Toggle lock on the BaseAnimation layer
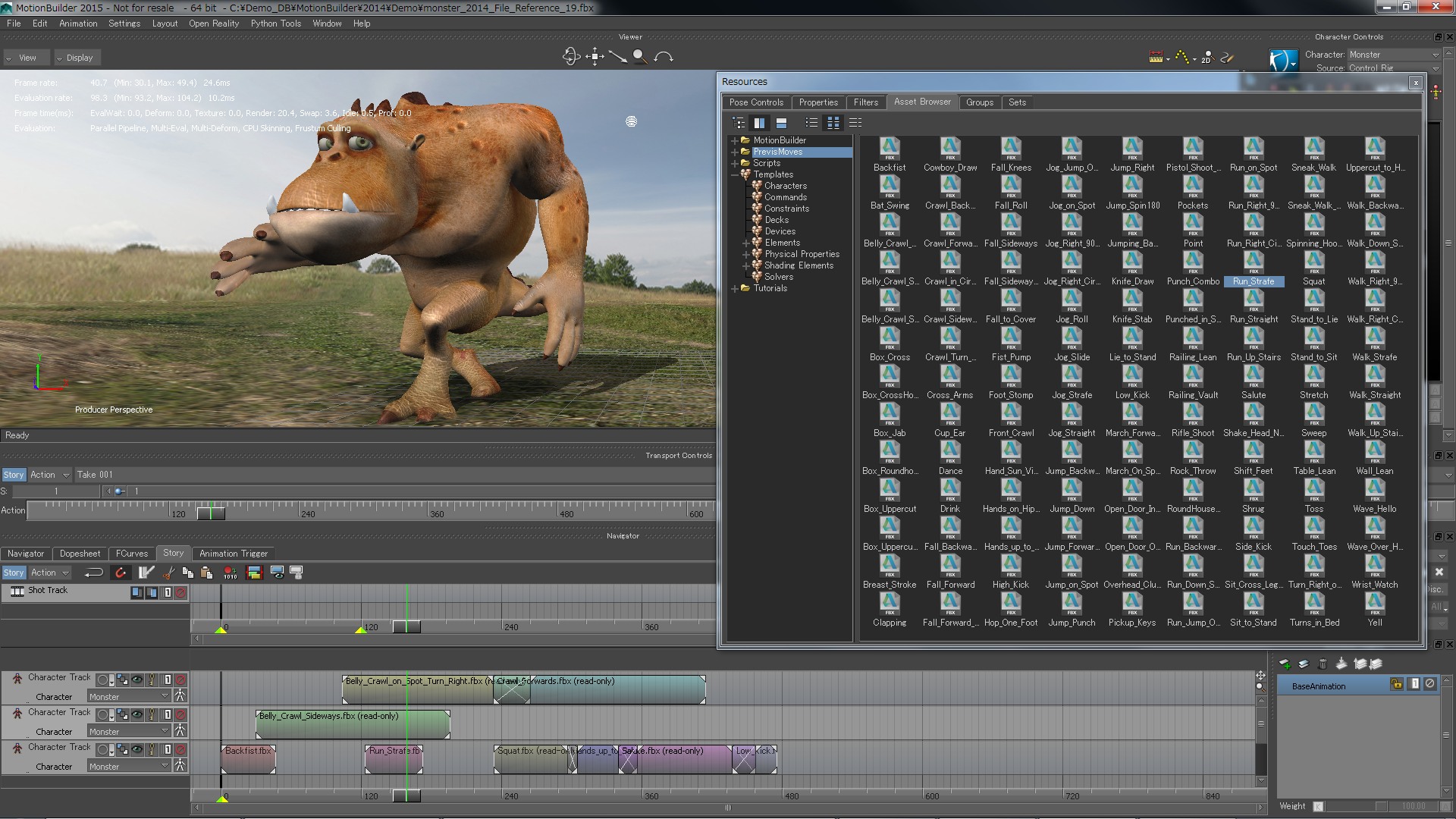Screen dimensions: 1456x819 (1396, 684)
